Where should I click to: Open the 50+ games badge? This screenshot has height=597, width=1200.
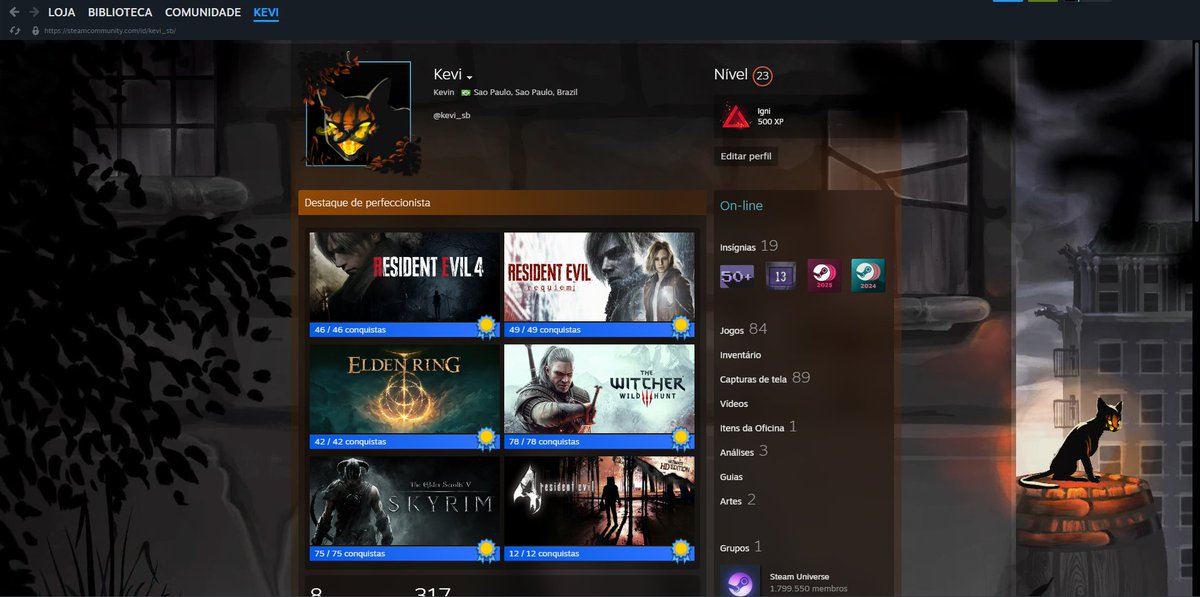click(737, 276)
